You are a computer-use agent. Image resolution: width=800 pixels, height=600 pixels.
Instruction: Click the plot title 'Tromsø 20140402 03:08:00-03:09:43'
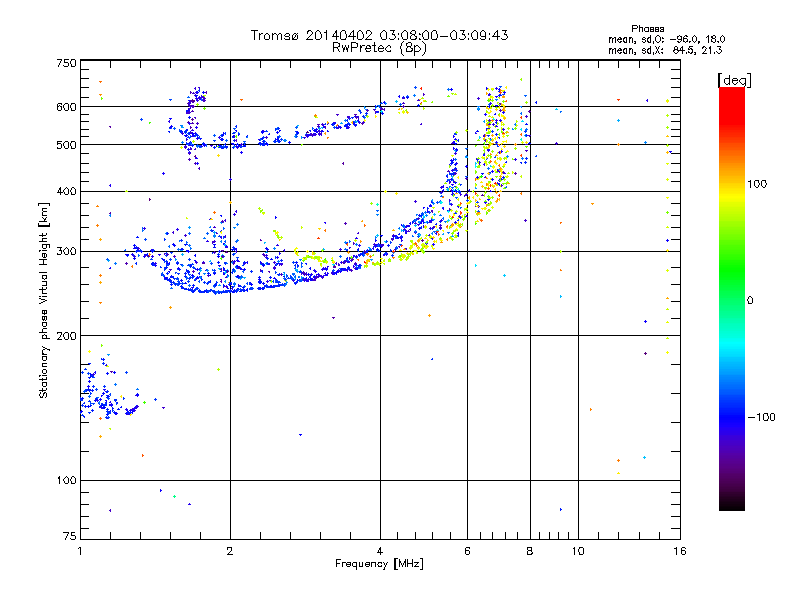pos(379,35)
